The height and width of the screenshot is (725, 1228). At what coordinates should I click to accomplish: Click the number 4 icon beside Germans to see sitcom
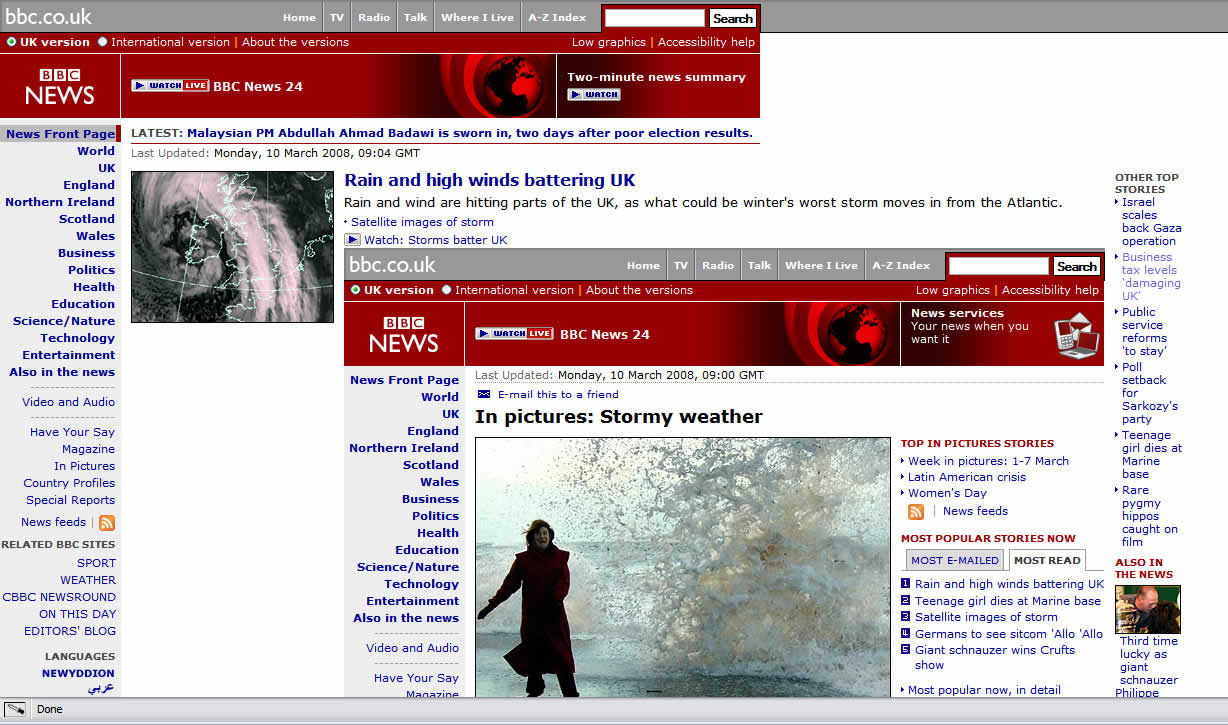[905, 634]
